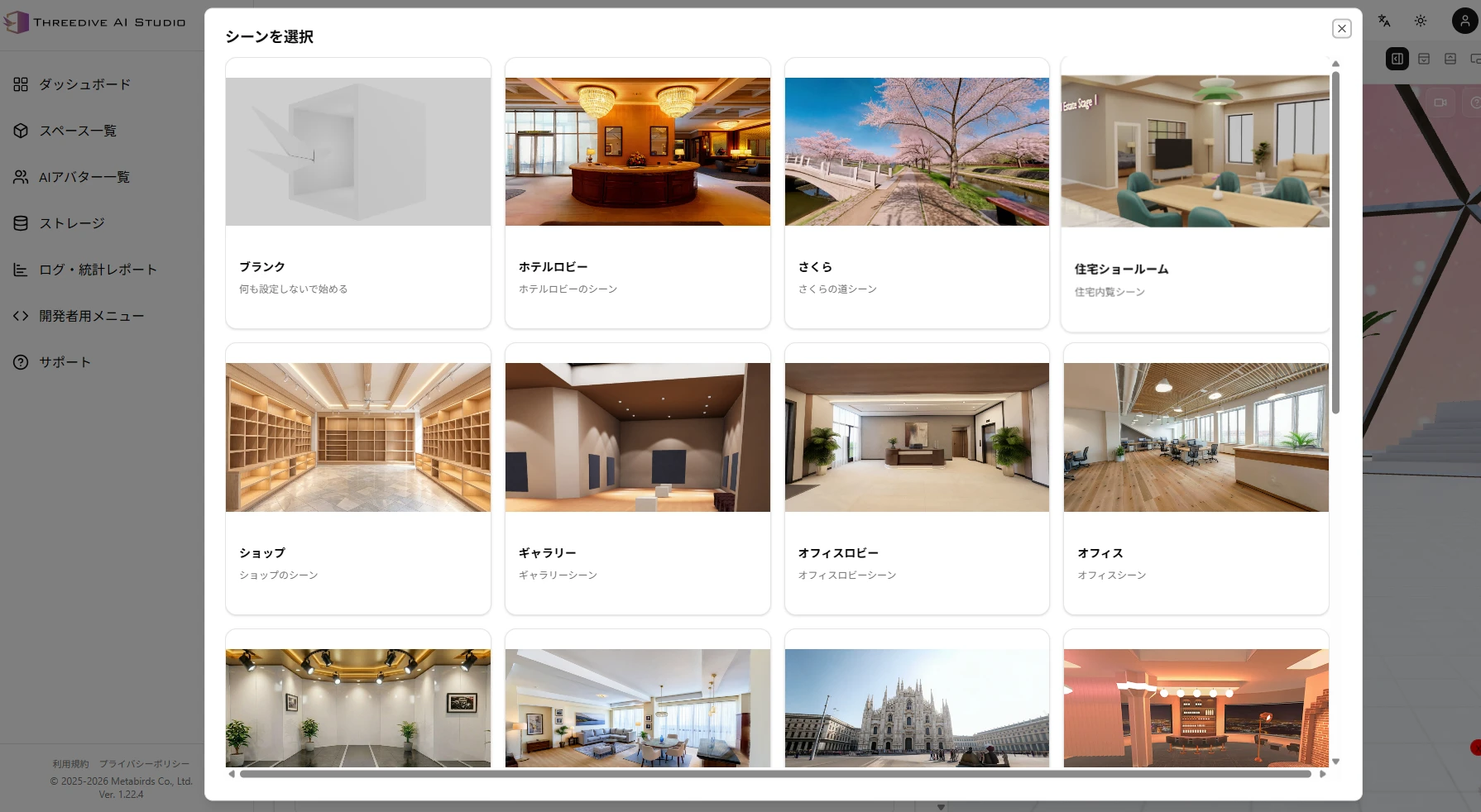Open the user account avatar menu
Screen dimensions: 1481x812
point(1465,21)
